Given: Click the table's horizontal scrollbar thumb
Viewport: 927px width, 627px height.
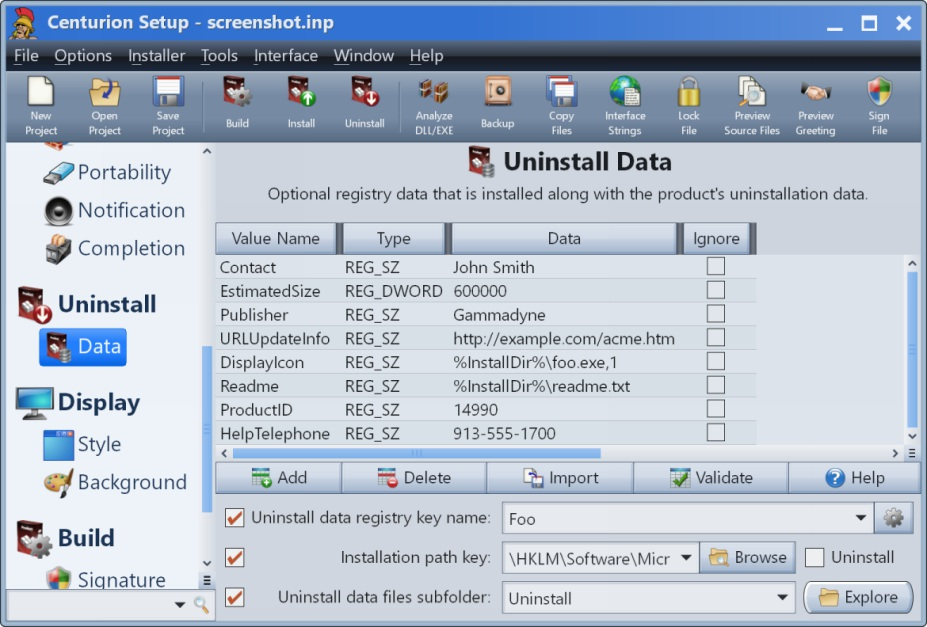Looking at the screenshot, I should 416,453.
